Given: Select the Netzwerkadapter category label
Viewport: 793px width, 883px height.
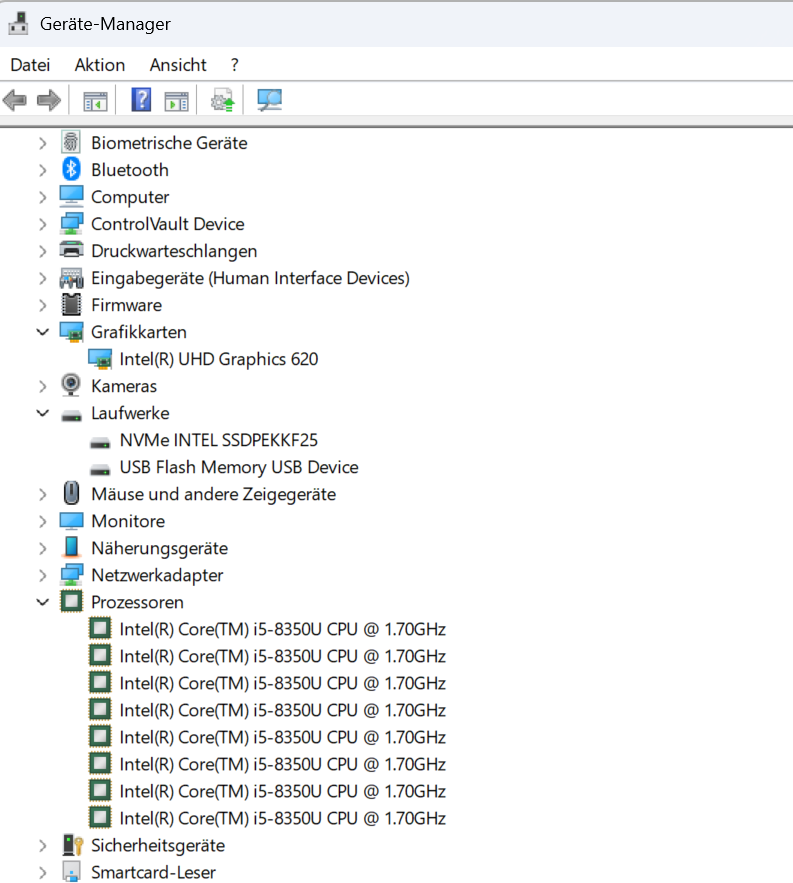Looking at the screenshot, I should pyautogui.click(x=157, y=576).
